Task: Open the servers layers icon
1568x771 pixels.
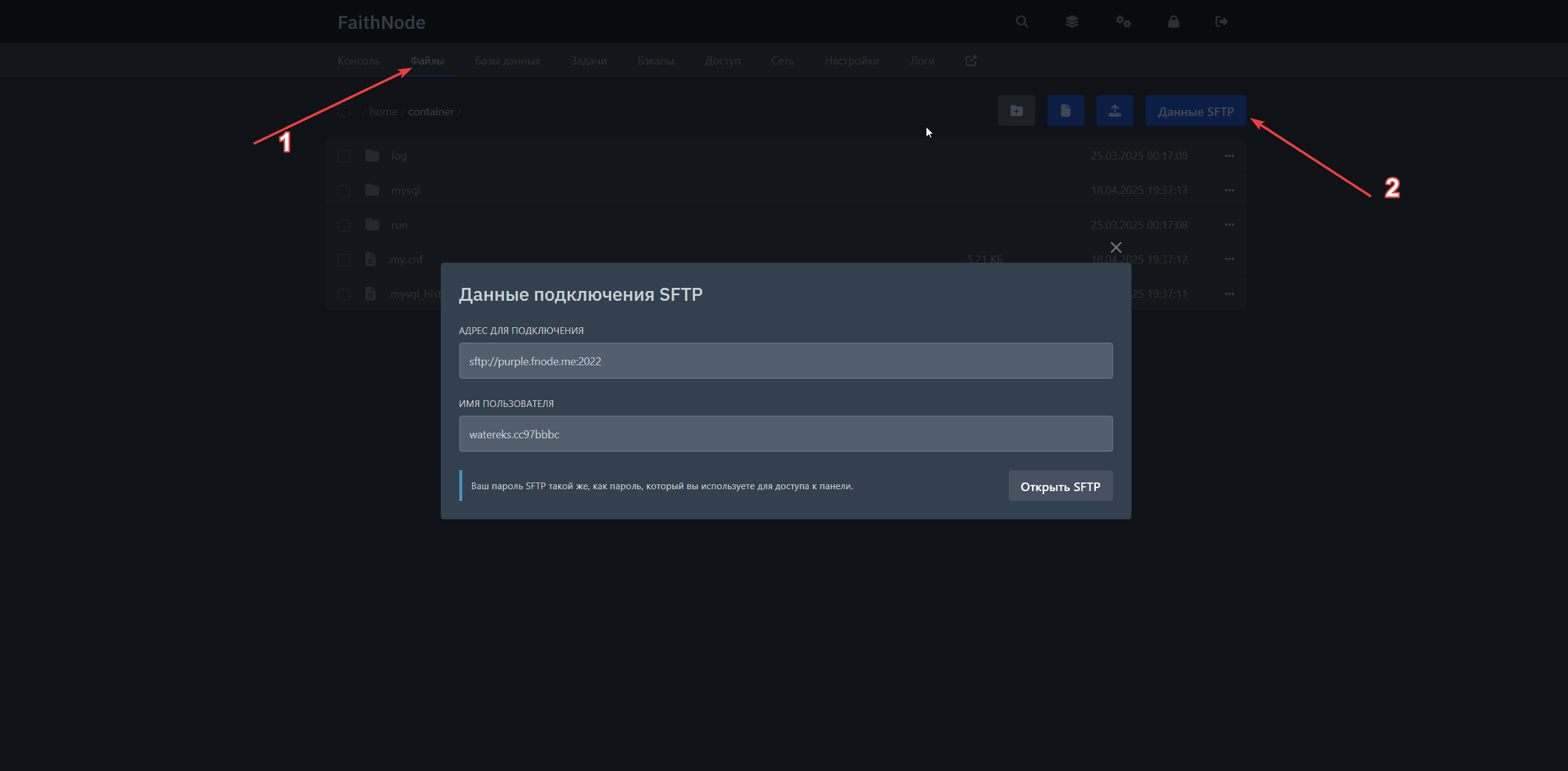Action: (1072, 22)
